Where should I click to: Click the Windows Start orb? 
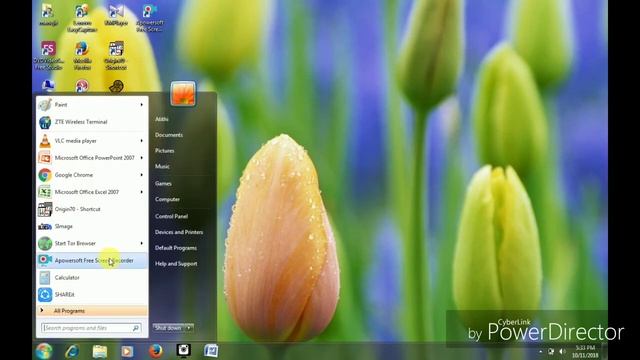click(44, 351)
